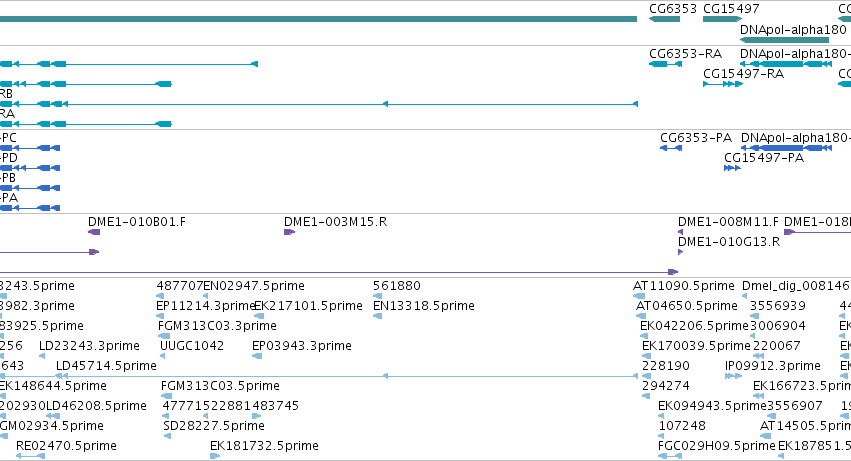
Task: Select the EN13318.5prime EST
Action: (x=377, y=317)
